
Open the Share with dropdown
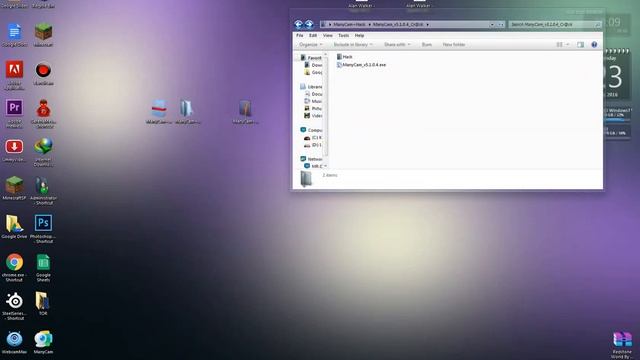[x=397, y=44]
